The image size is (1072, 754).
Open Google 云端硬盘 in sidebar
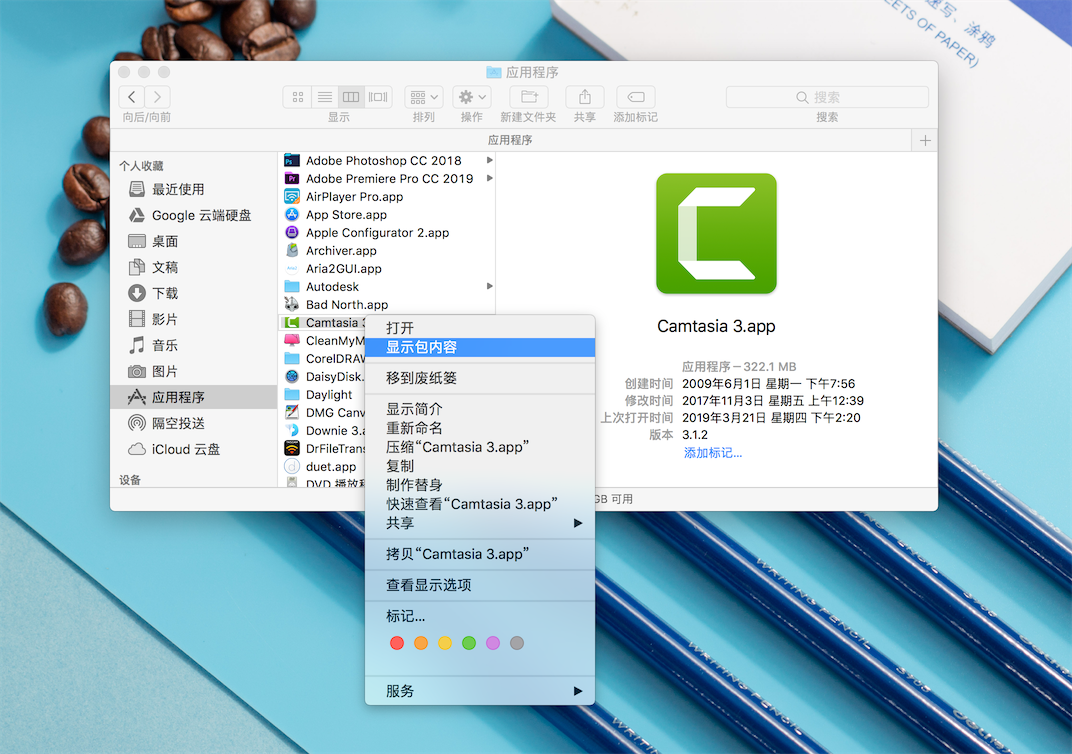(x=194, y=215)
